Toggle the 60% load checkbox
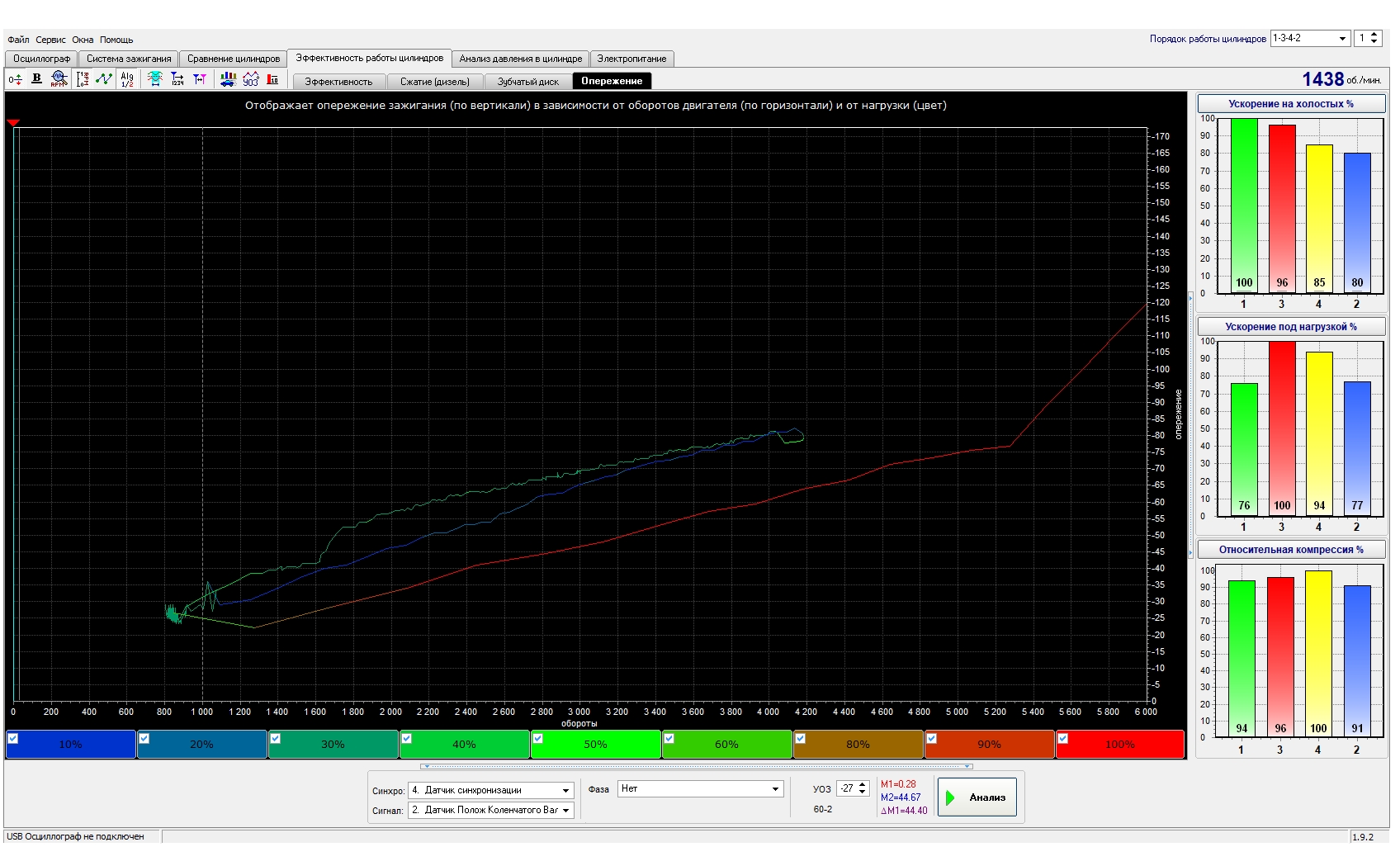Image resolution: width=1400 pixels, height=847 pixels. (x=669, y=738)
